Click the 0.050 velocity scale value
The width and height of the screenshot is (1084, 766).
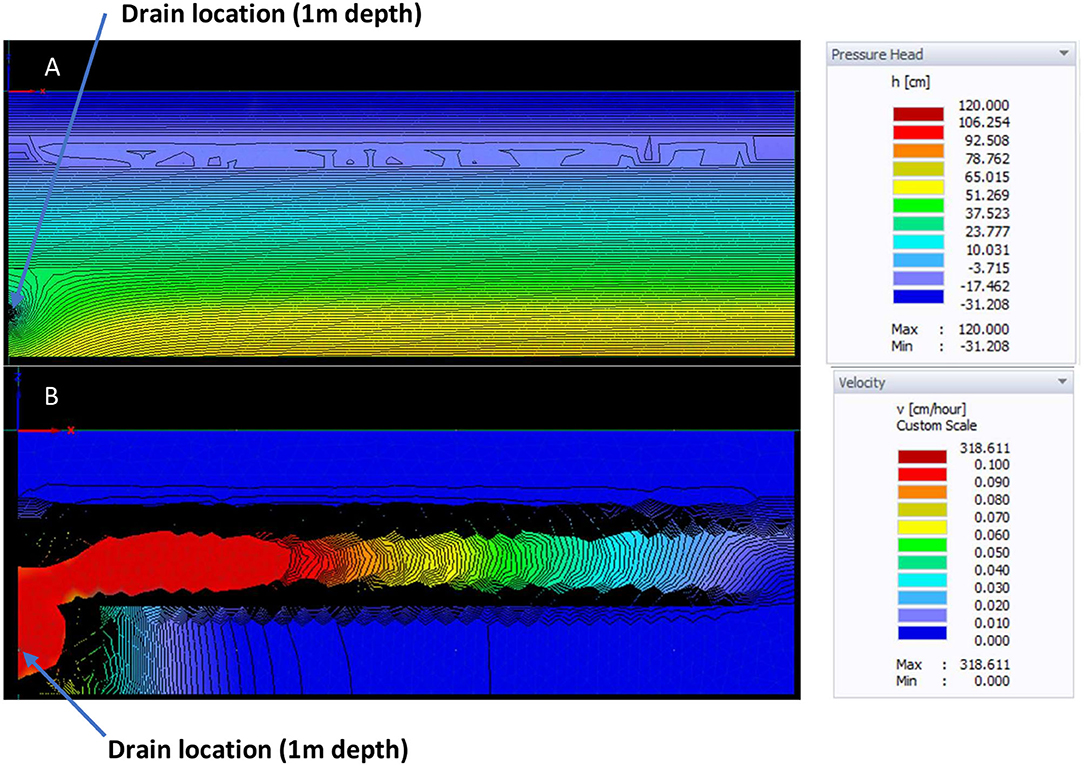pyautogui.click(x=992, y=553)
